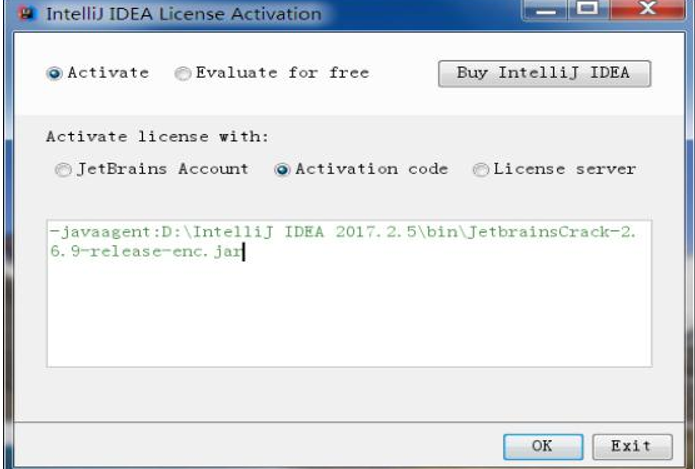Viewport: 695px width, 469px height.
Task: Click blank space inside activation code box
Action: (348, 320)
